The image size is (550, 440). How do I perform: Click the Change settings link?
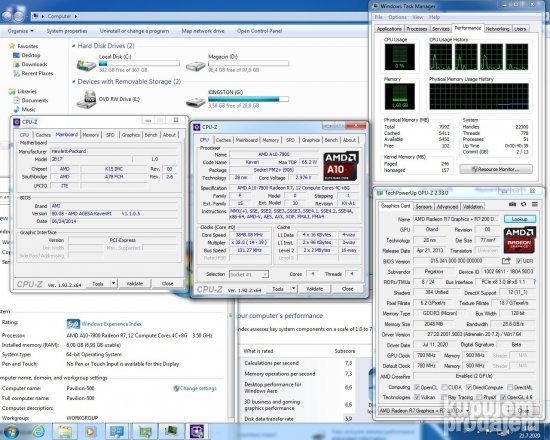(x=198, y=388)
